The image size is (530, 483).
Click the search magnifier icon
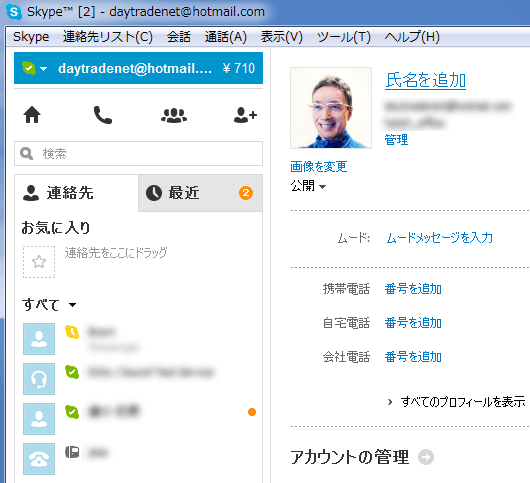tap(26, 153)
